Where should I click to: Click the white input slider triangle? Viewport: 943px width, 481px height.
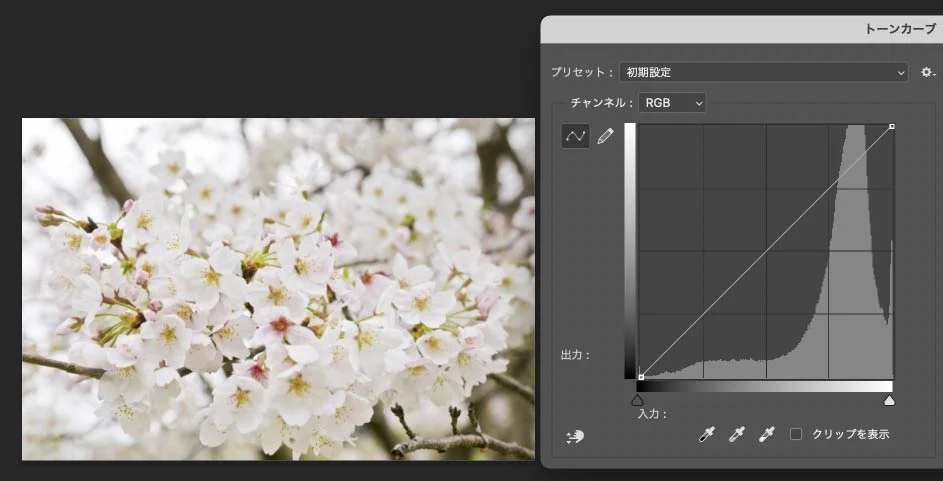coord(889,400)
